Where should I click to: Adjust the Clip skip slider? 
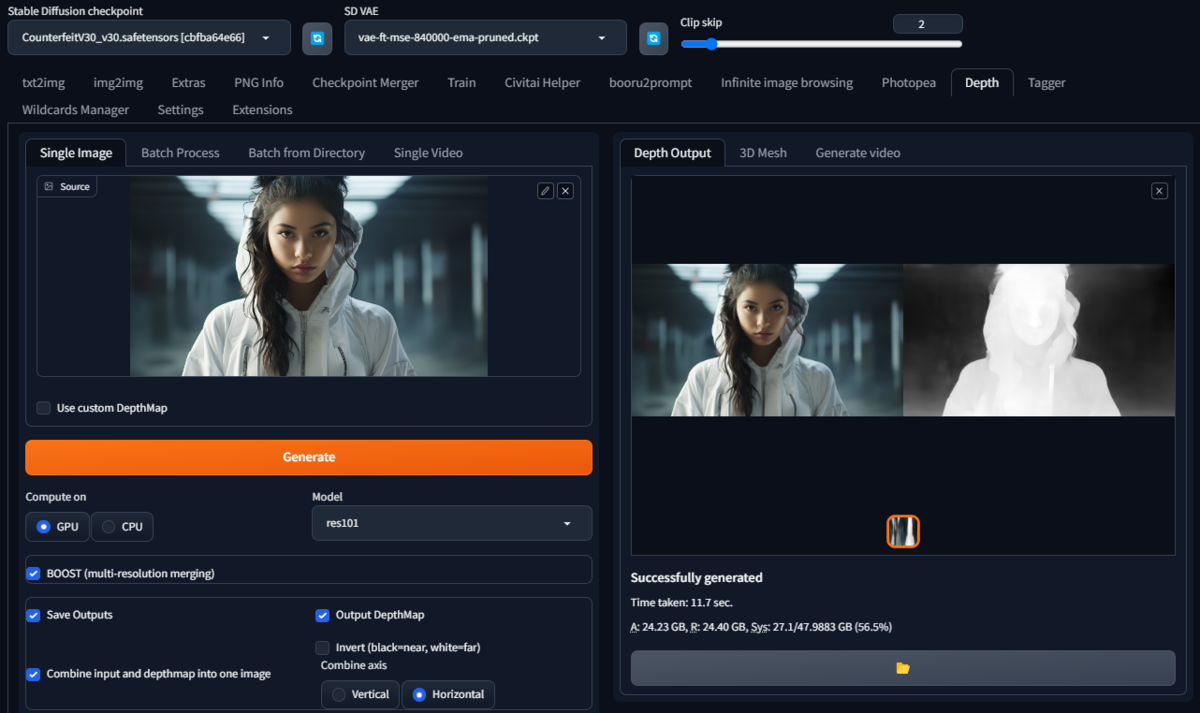click(711, 44)
